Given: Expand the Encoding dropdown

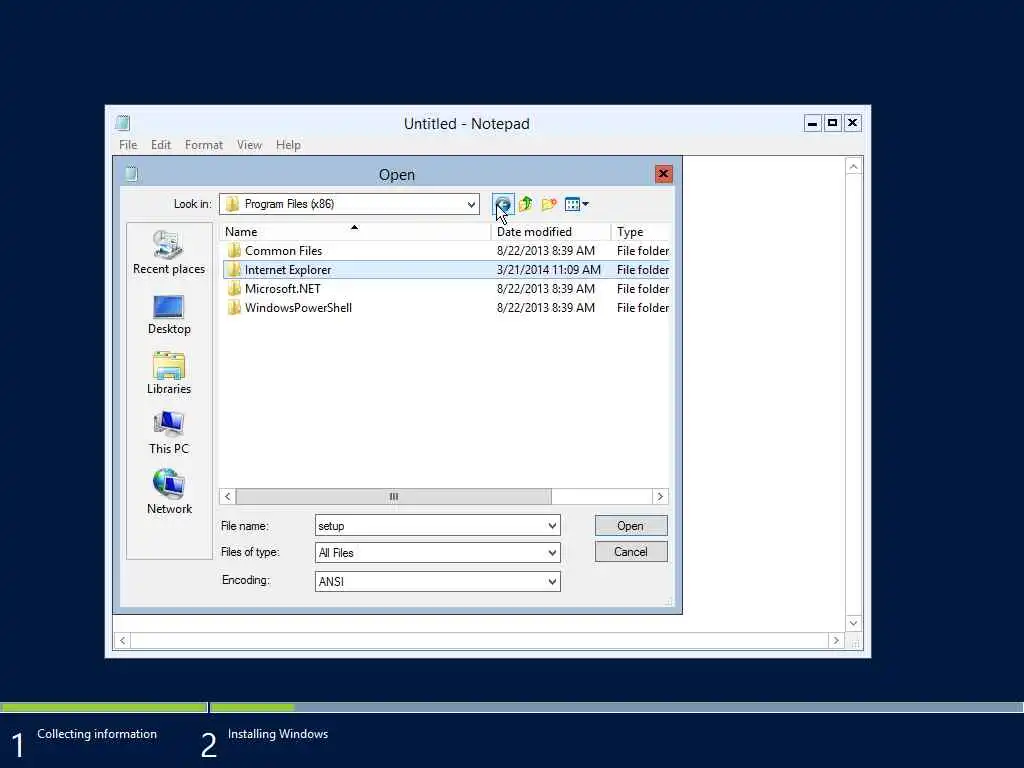Looking at the screenshot, I should (x=552, y=581).
